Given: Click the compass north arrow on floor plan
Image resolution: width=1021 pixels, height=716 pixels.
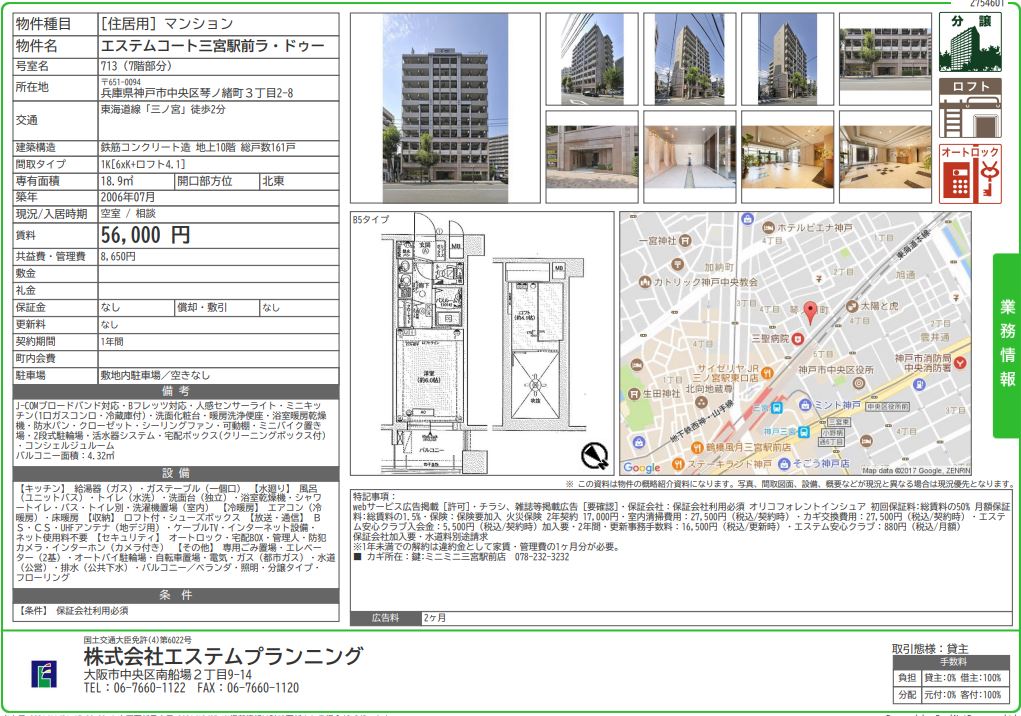Looking at the screenshot, I should coord(594,455).
